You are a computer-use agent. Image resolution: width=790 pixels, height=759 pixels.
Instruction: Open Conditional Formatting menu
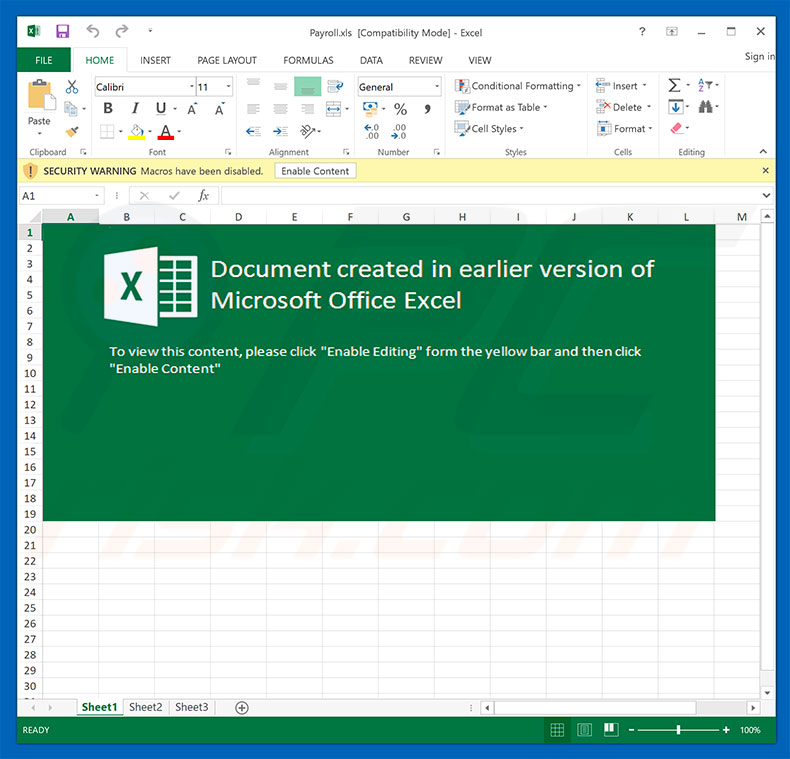[x=517, y=86]
